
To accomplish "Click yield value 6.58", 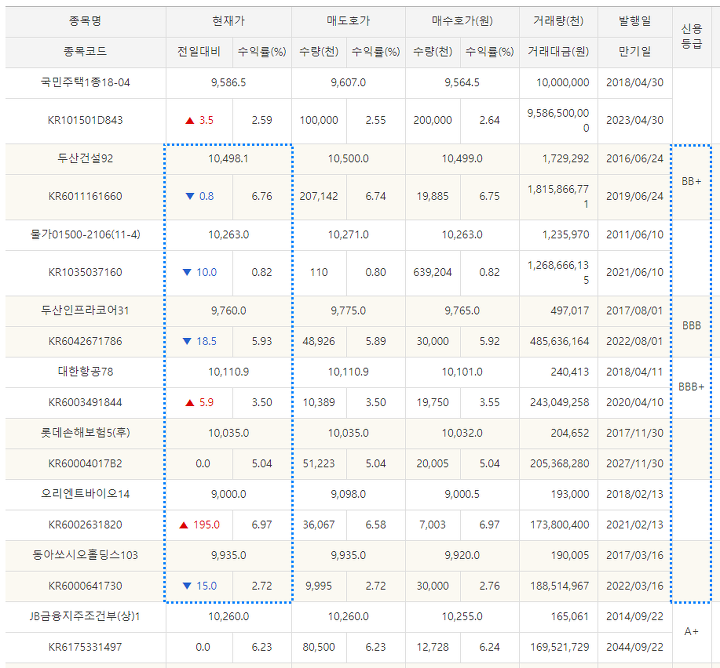I will tap(376, 525).
